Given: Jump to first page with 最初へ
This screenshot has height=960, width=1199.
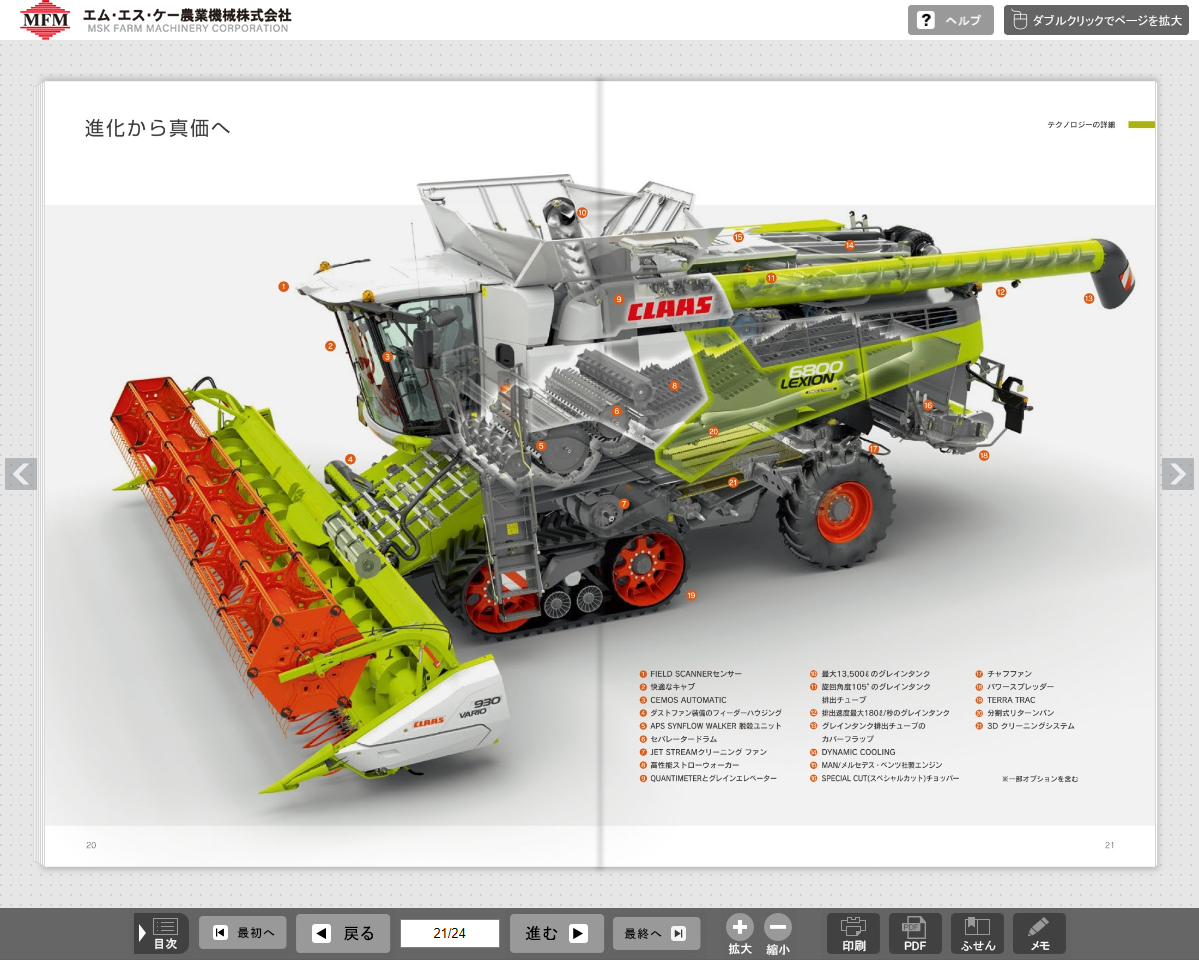Looking at the screenshot, I should tap(243, 932).
